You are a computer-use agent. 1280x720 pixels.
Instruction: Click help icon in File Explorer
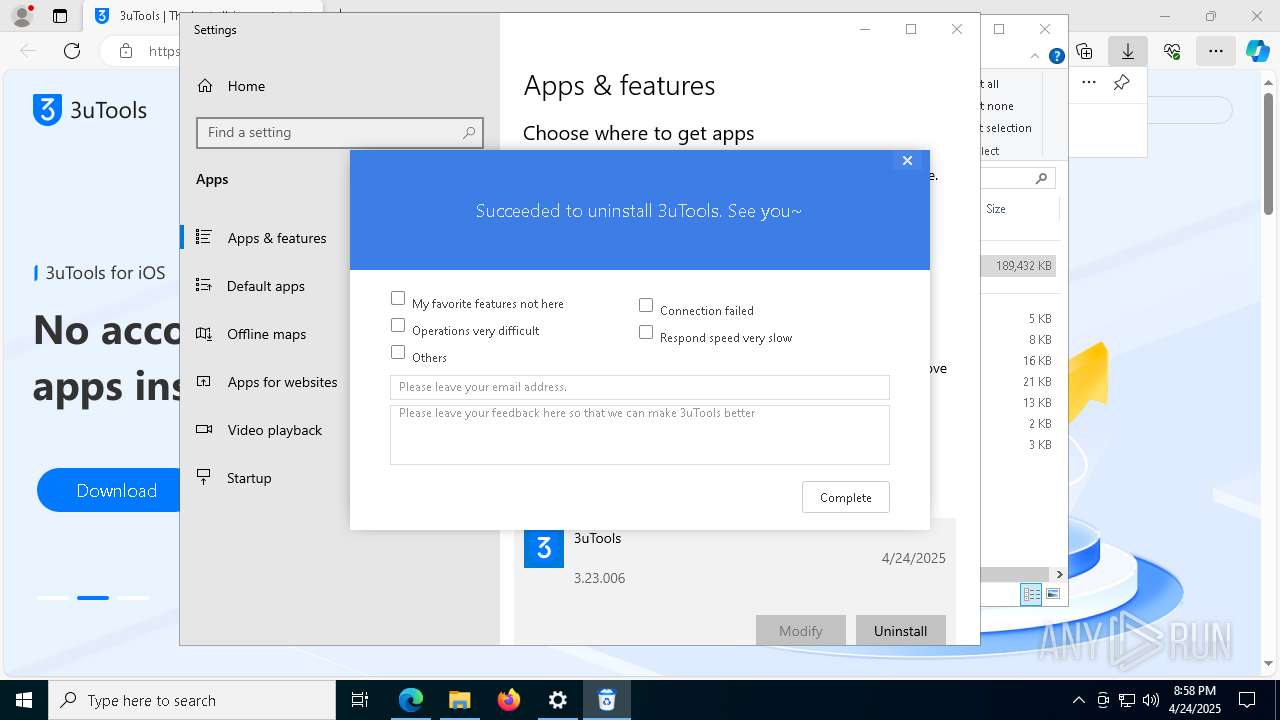pyautogui.click(x=1056, y=56)
